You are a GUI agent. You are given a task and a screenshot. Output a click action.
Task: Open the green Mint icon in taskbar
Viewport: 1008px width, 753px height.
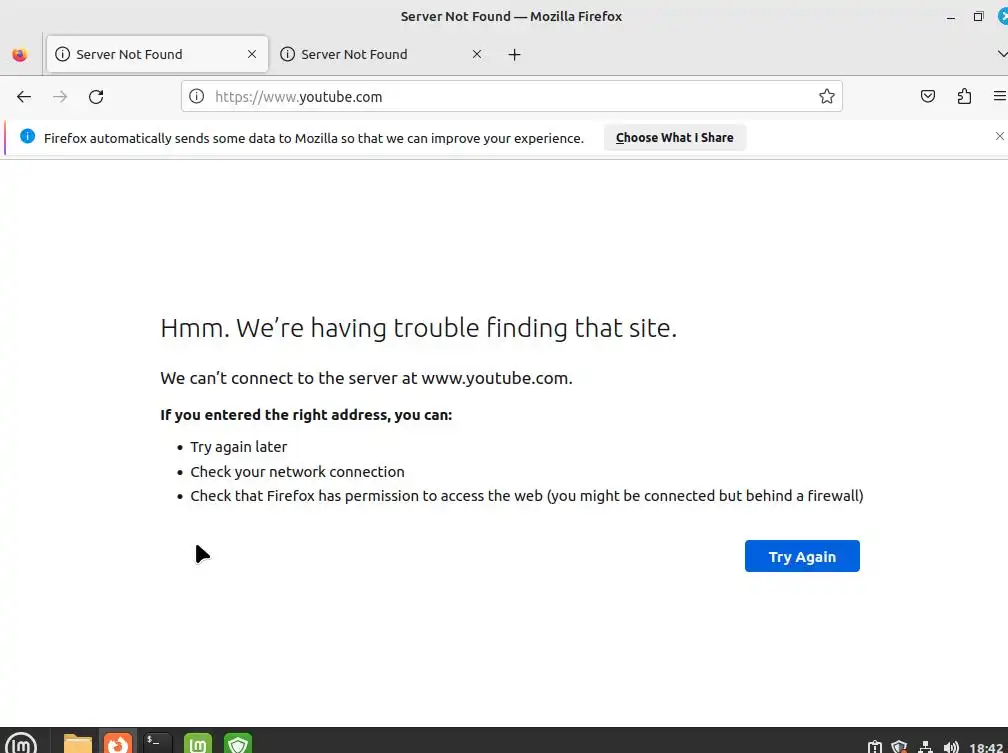(x=198, y=744)
